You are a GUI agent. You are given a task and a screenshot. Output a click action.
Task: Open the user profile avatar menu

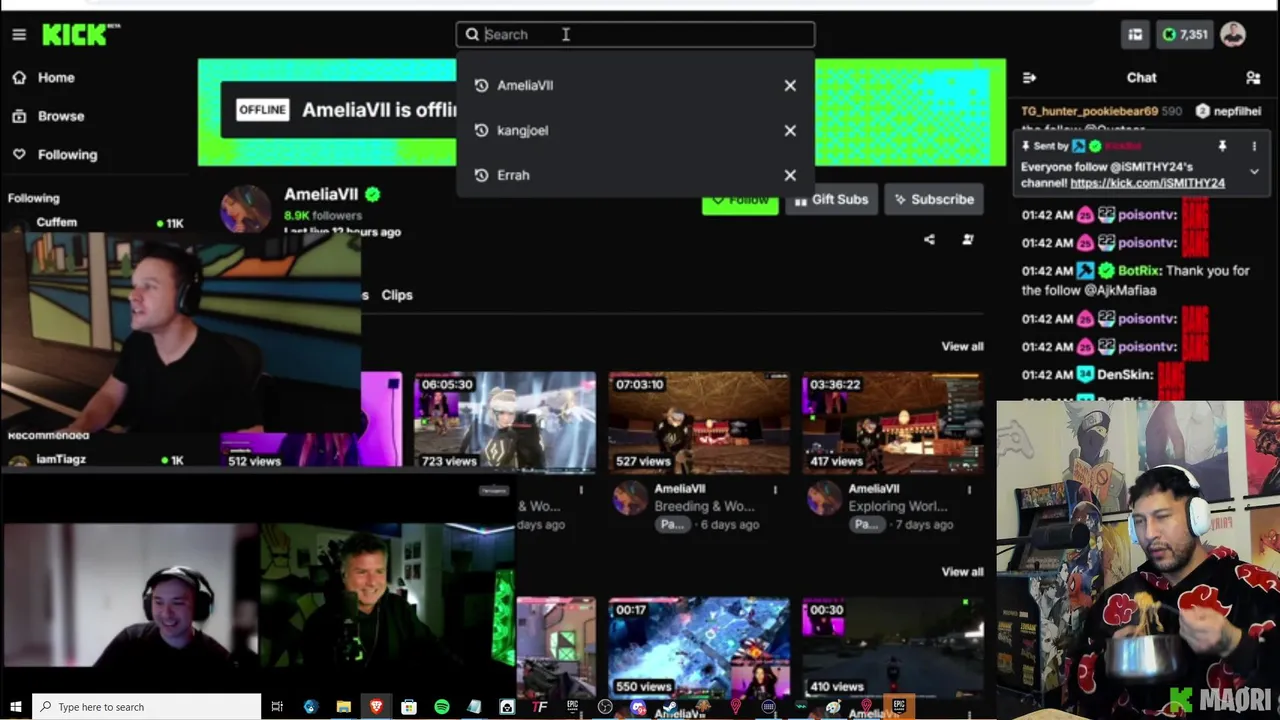tap(1233, 35)
